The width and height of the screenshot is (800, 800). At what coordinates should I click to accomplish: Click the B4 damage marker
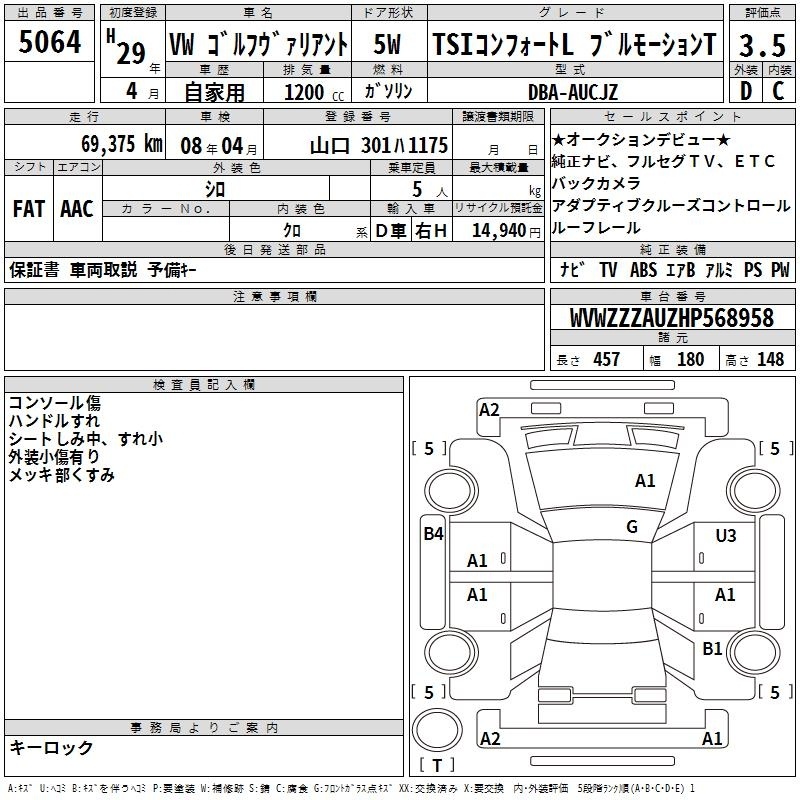tap(432, 534)
